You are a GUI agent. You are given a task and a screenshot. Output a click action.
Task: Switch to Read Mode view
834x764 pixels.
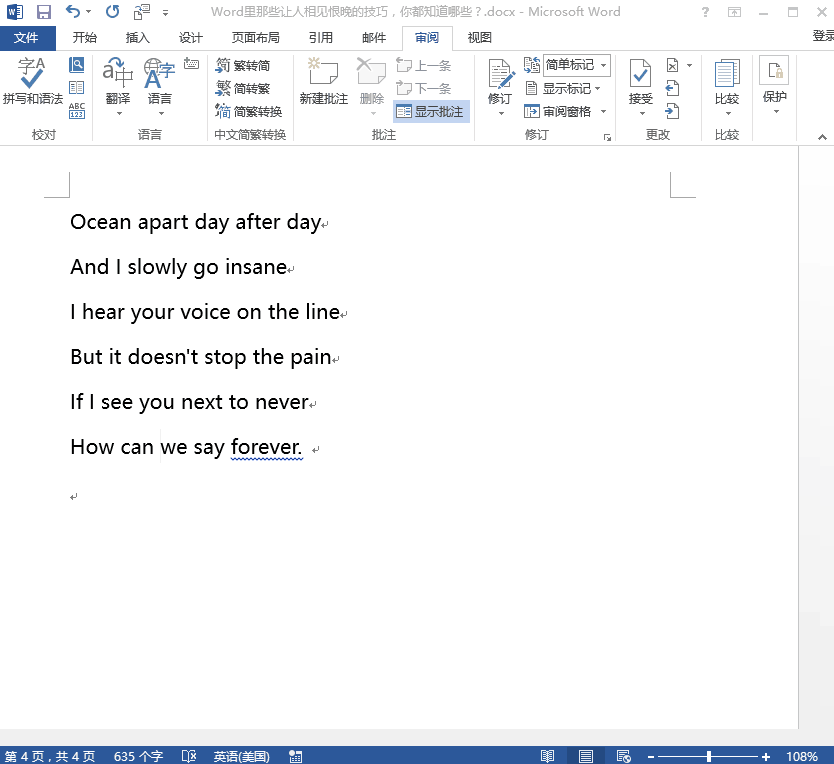(547, 756)
